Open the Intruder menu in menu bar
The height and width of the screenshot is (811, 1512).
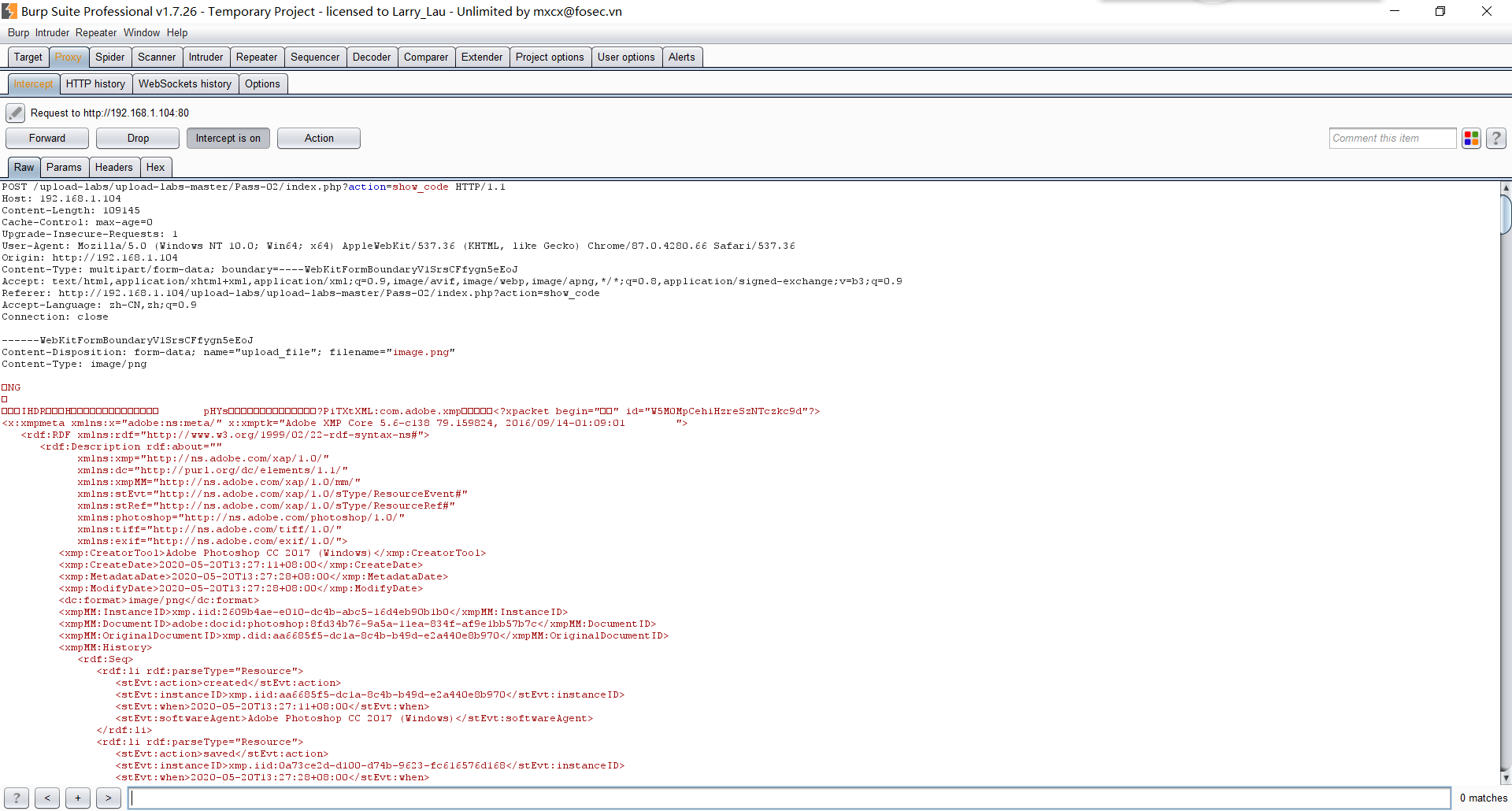(52, 32)
